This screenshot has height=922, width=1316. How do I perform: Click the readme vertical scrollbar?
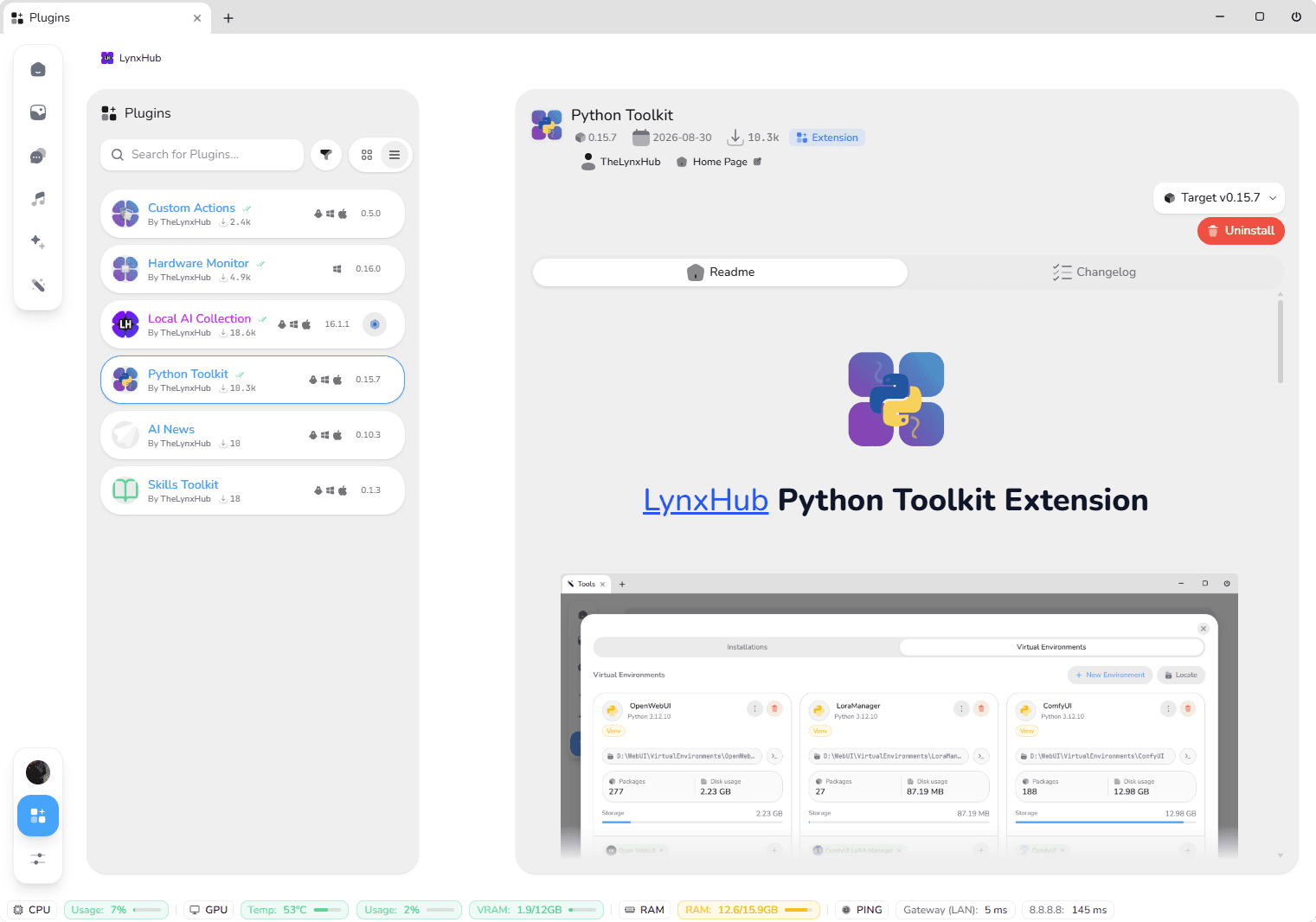[1280, 342]
